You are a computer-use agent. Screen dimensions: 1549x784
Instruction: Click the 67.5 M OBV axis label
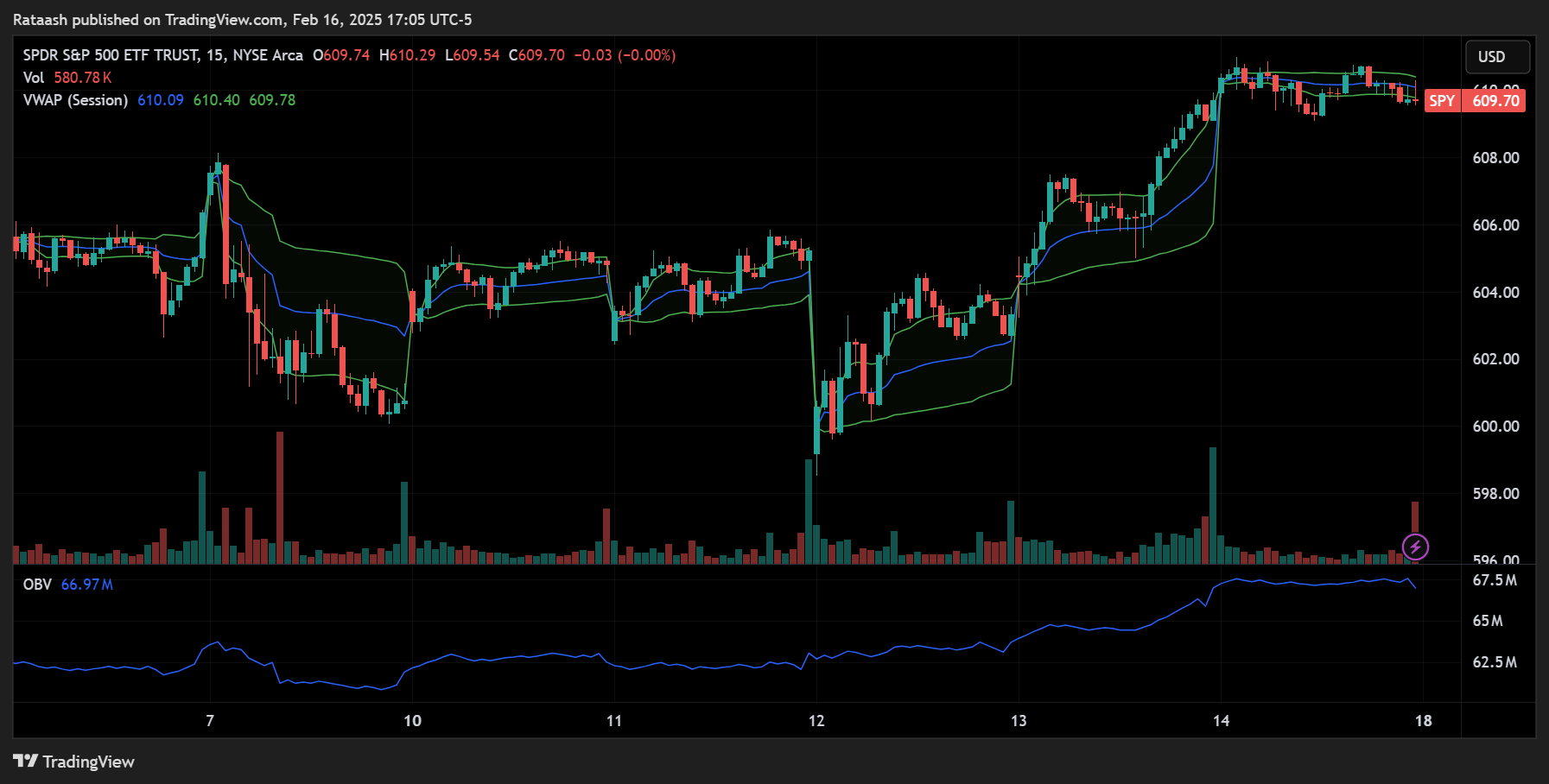1495,580
